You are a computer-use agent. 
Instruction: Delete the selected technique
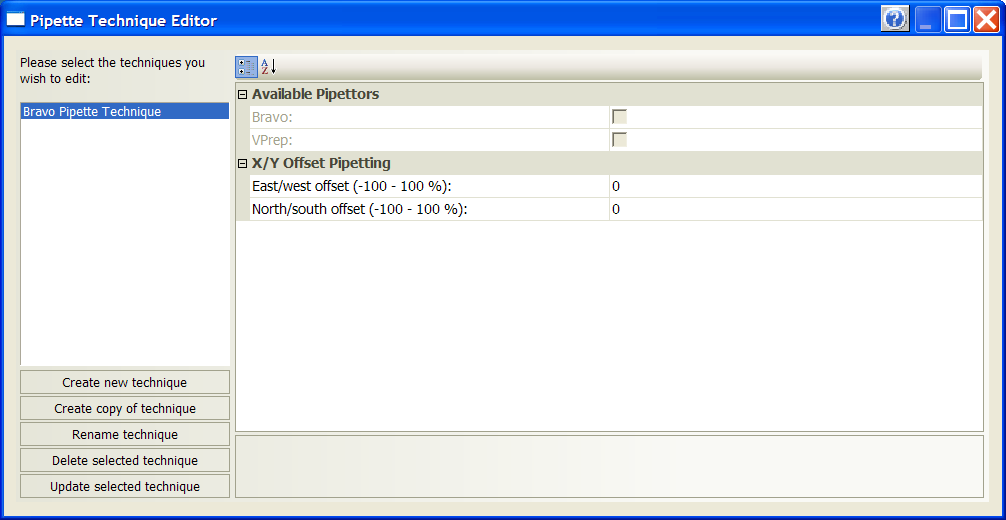(x=125, y=460)
